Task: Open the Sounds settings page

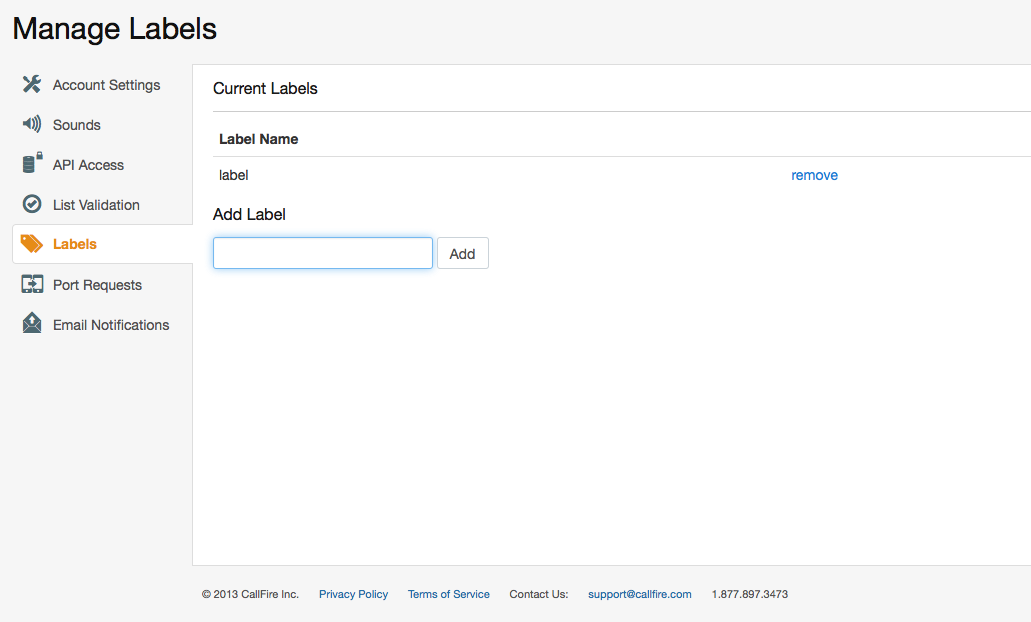Action: pos(76,124)
